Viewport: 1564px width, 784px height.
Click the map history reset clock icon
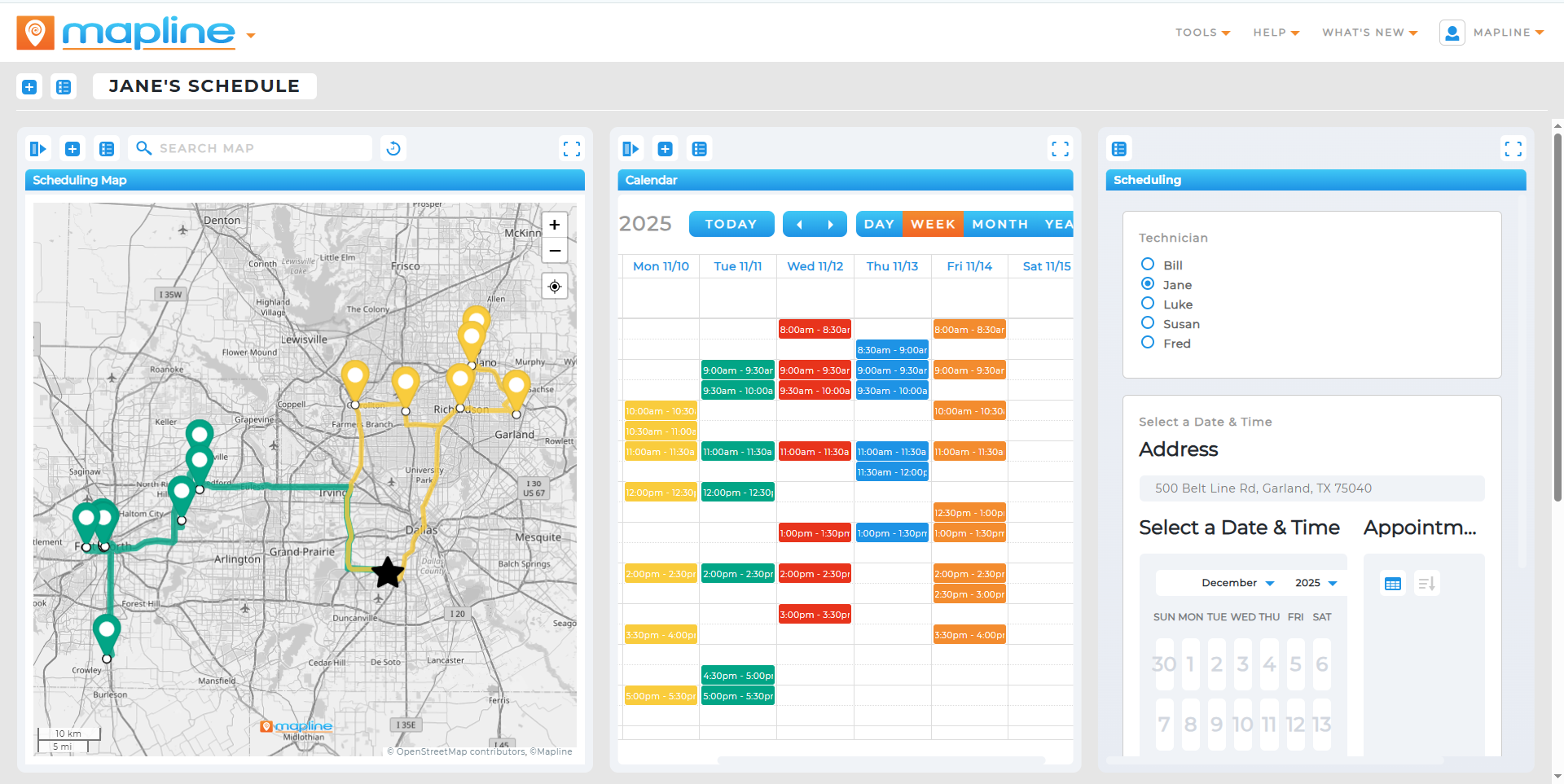pos(393,148)
